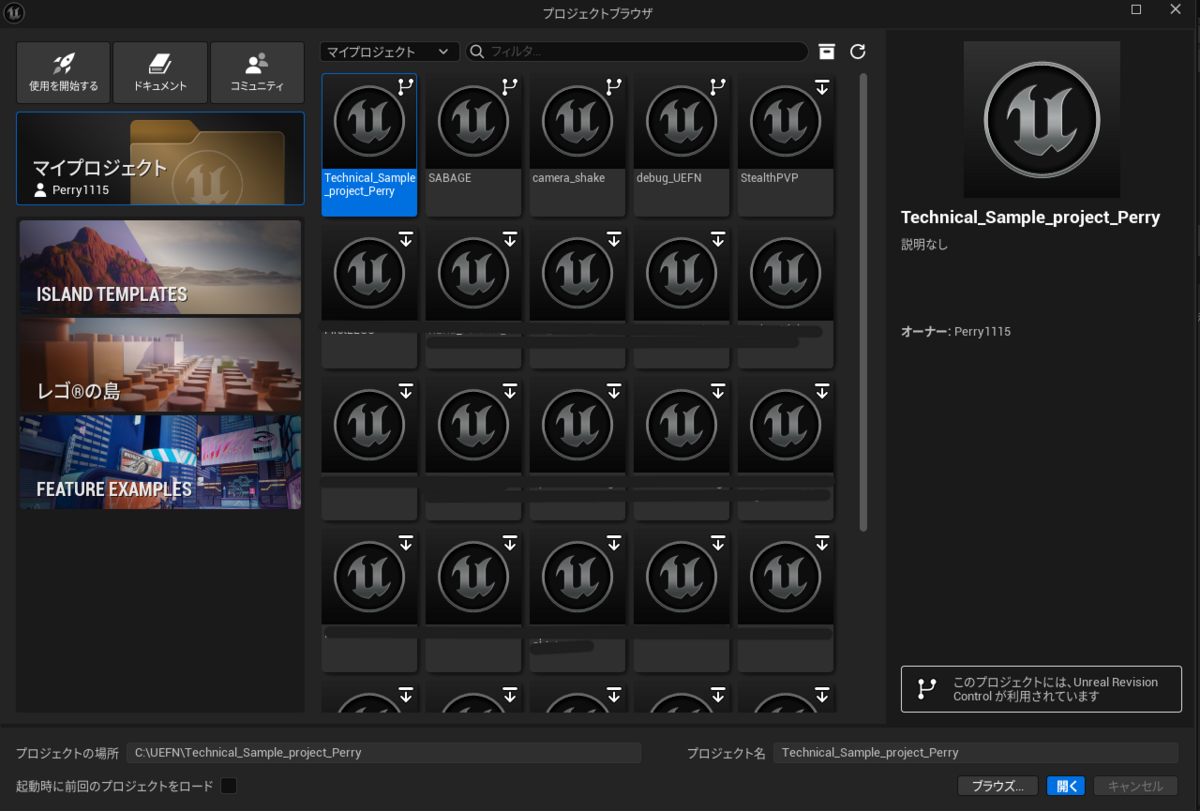The width and height of the screenshot is (1200, 811).
Task: Click the 説明なし description text
Action: [x=925, y=244]
